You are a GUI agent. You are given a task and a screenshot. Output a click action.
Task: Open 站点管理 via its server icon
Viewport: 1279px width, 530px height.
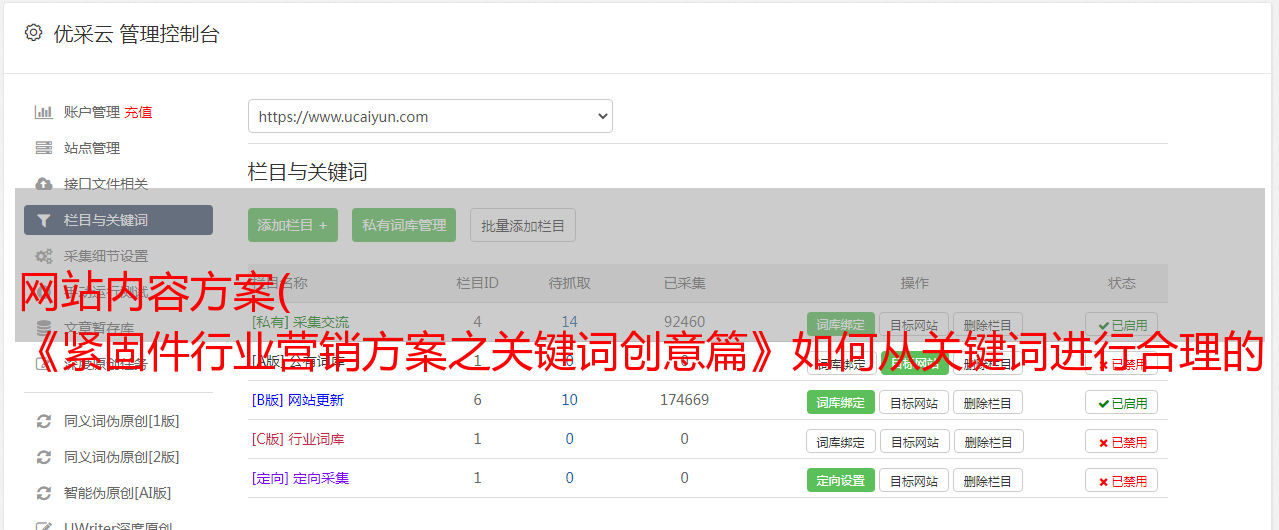click(x=44, y=148)
